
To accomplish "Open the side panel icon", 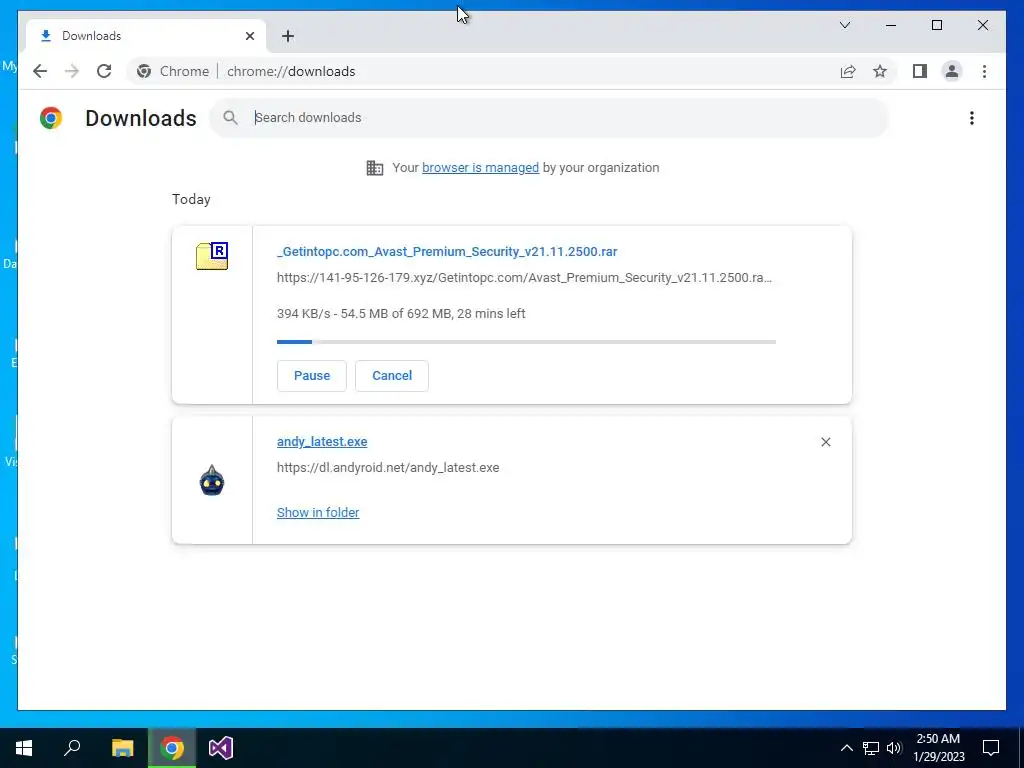I will coord(920,71).
